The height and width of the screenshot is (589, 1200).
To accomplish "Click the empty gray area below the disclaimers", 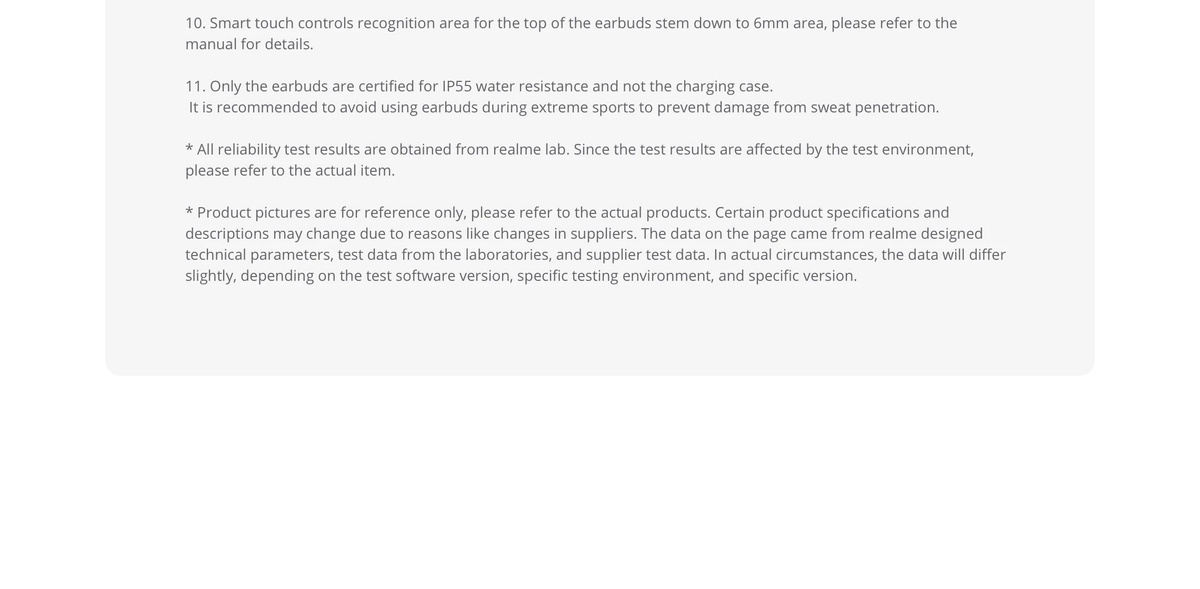I will pos(600,330).
